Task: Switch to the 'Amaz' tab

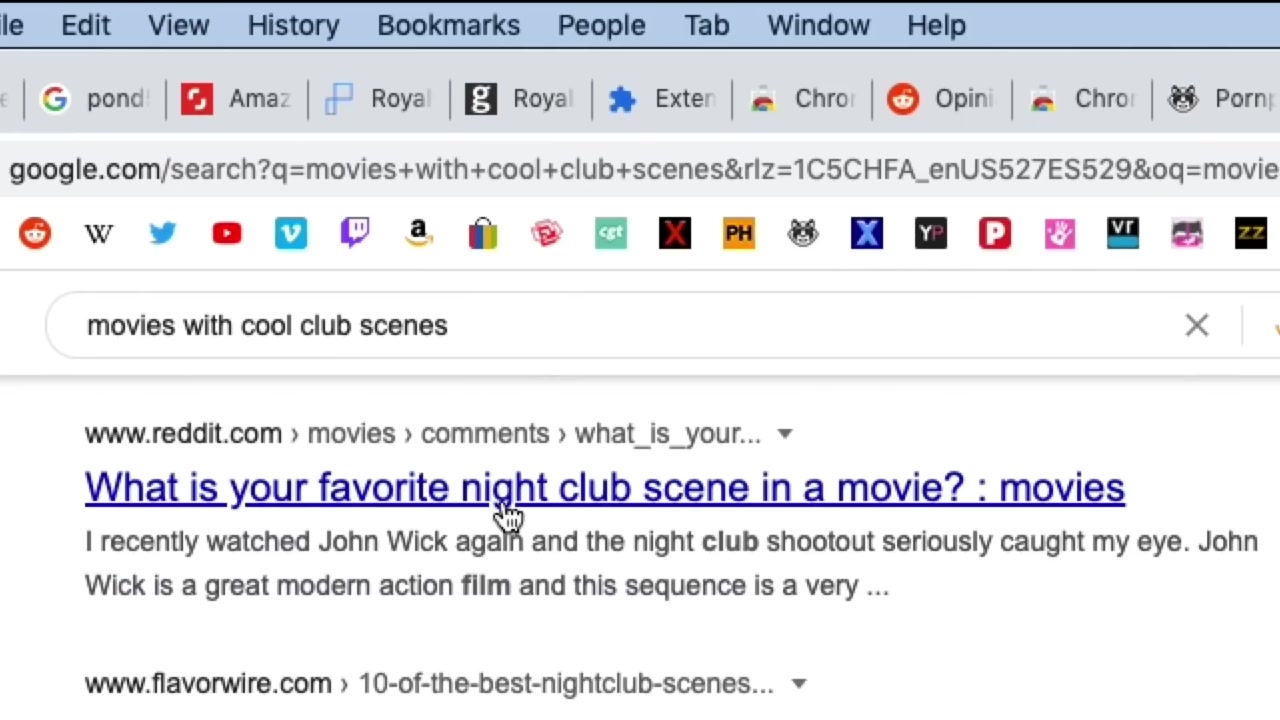Action: click(x=237, y=99)
